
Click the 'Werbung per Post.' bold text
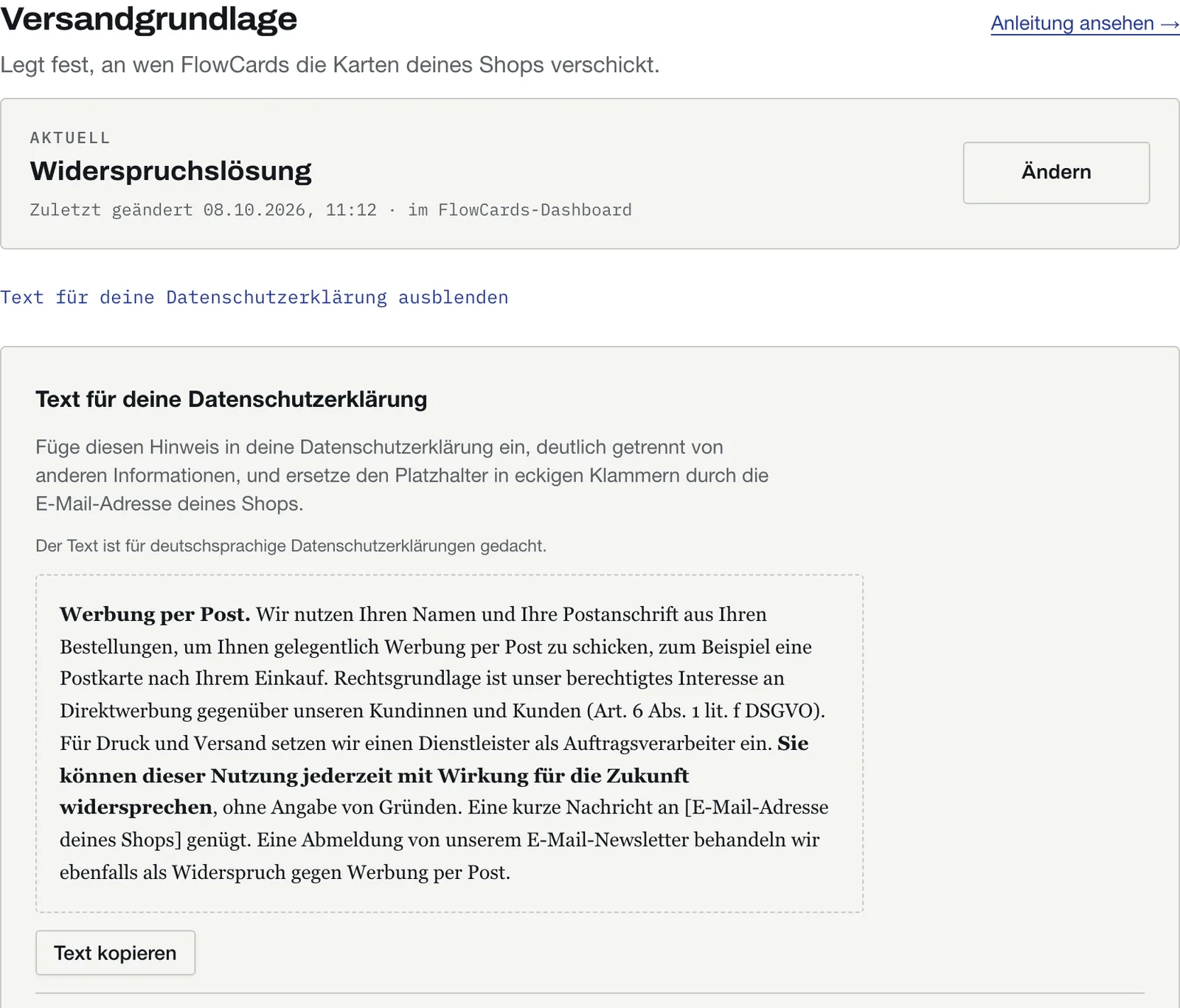click(x=155, y=614)
